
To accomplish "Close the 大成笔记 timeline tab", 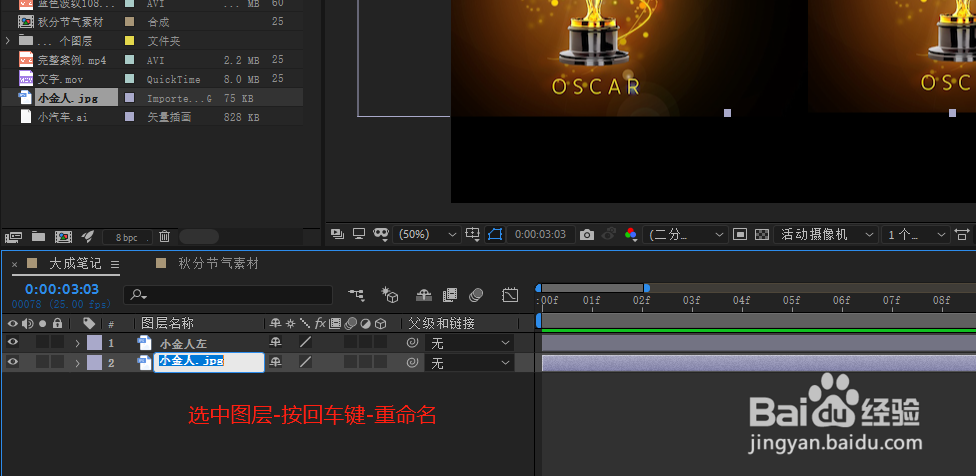I will pos(14,264).
